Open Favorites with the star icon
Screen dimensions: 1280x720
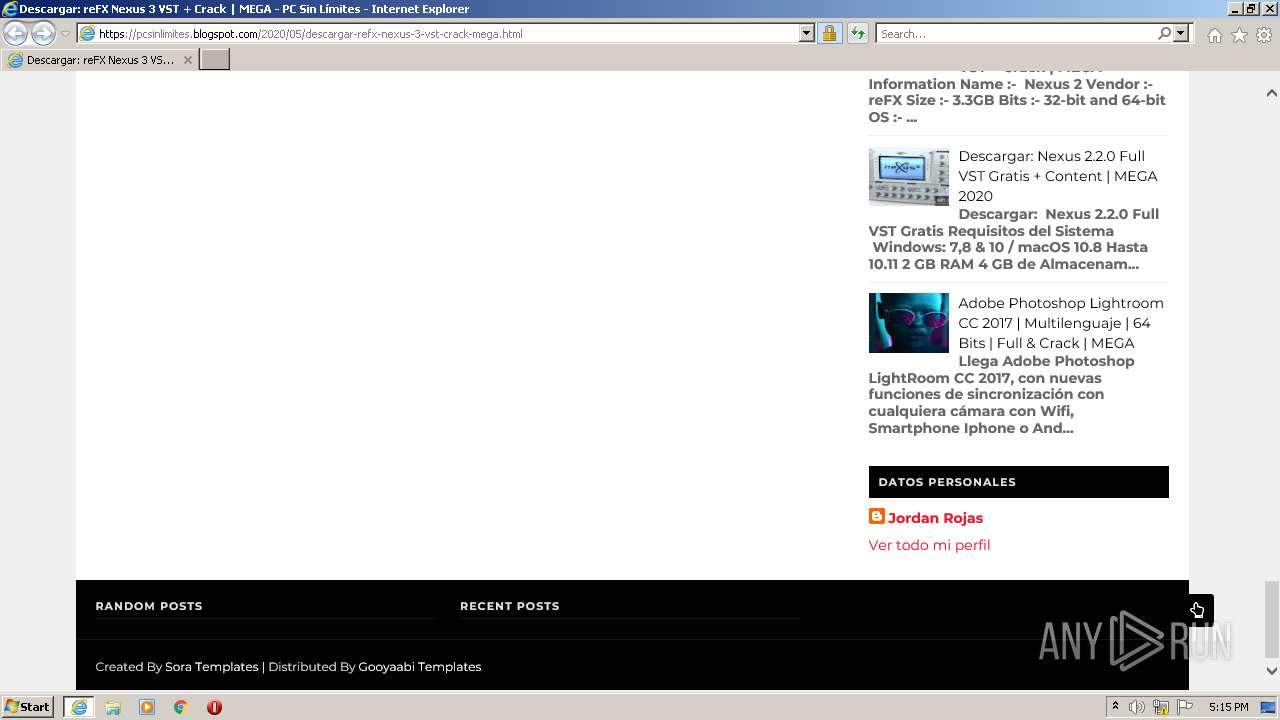[x=1239, y=35]
